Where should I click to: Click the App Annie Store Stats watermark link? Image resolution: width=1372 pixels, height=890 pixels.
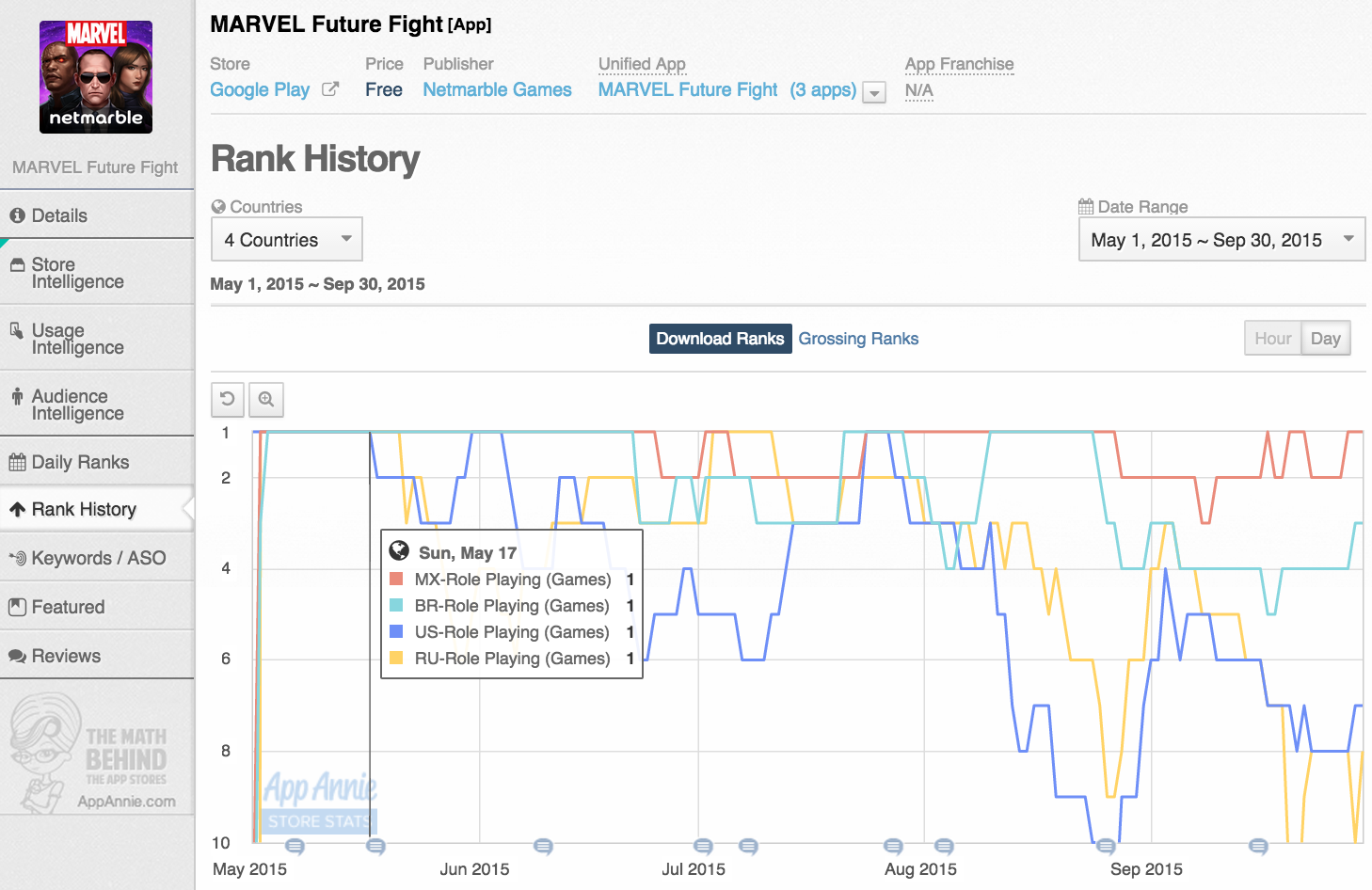coord(319,803)
